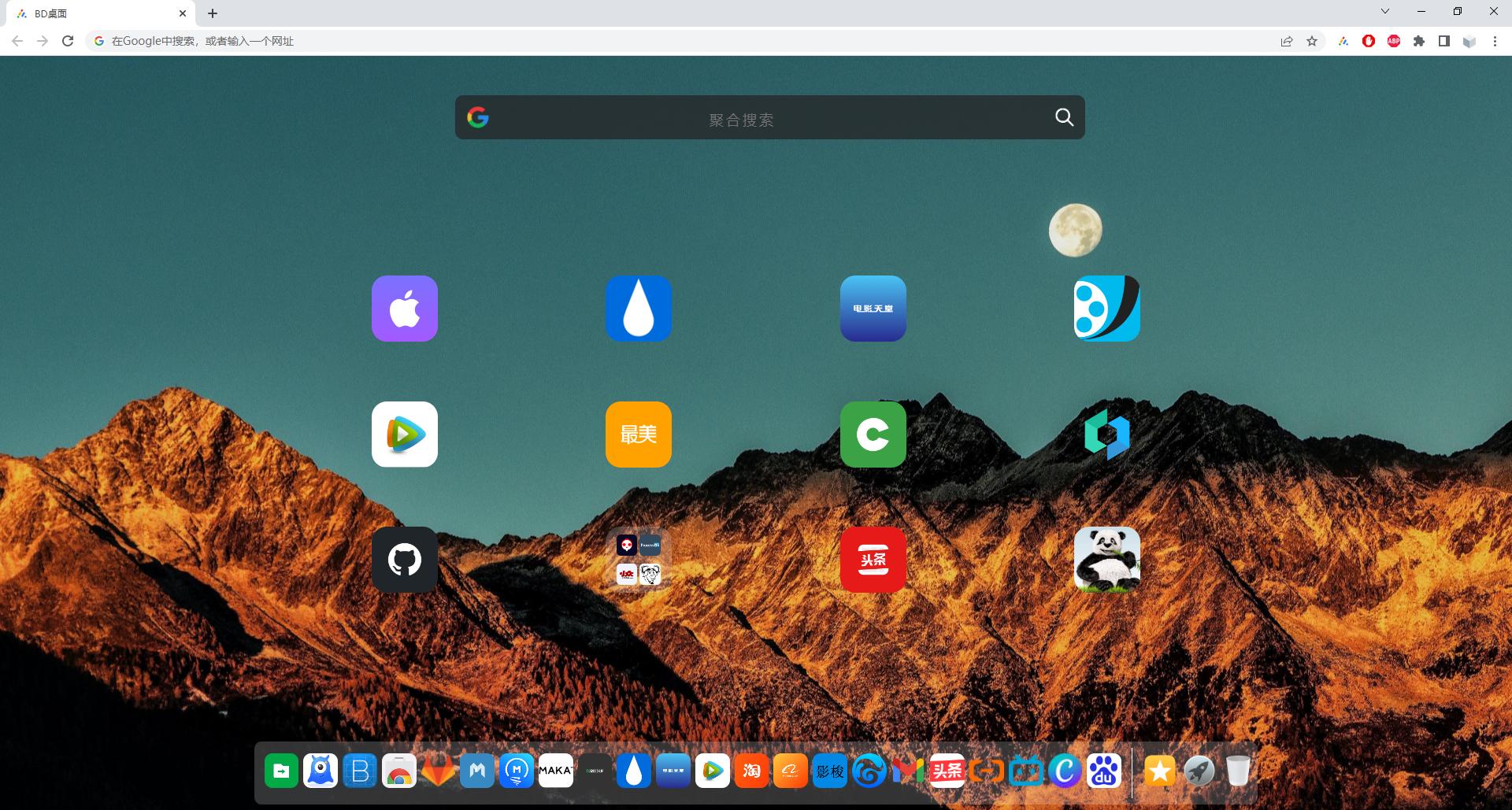The width and height of the screenshot is (1512, 810).
Task: Reload the current page
Action: point(68,41)
